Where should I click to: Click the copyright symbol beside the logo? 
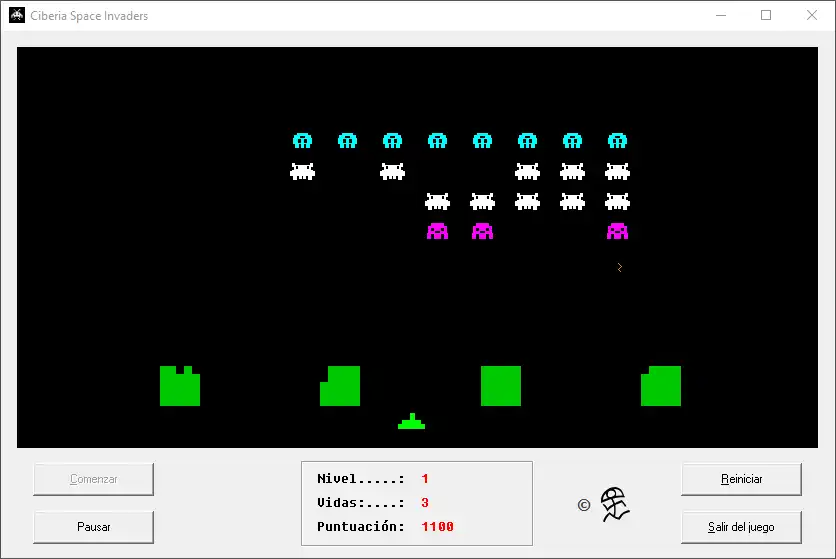pos(584,505)
